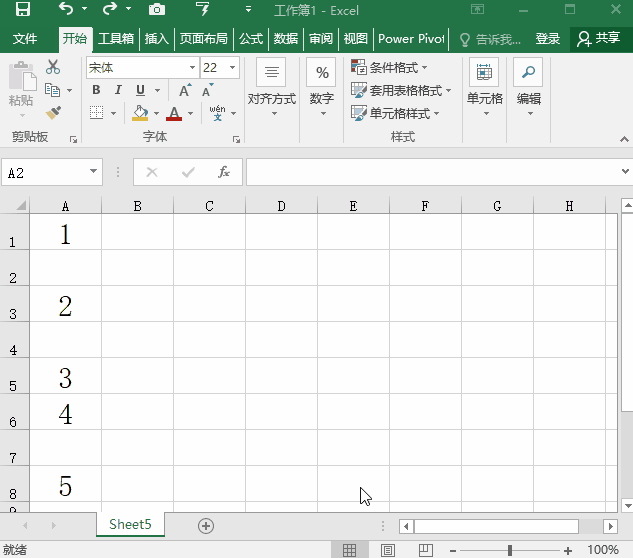The width and height of the screenshot is (633, 558).
Task: Decrease font size with small A icon
Action: pos(208,90)
